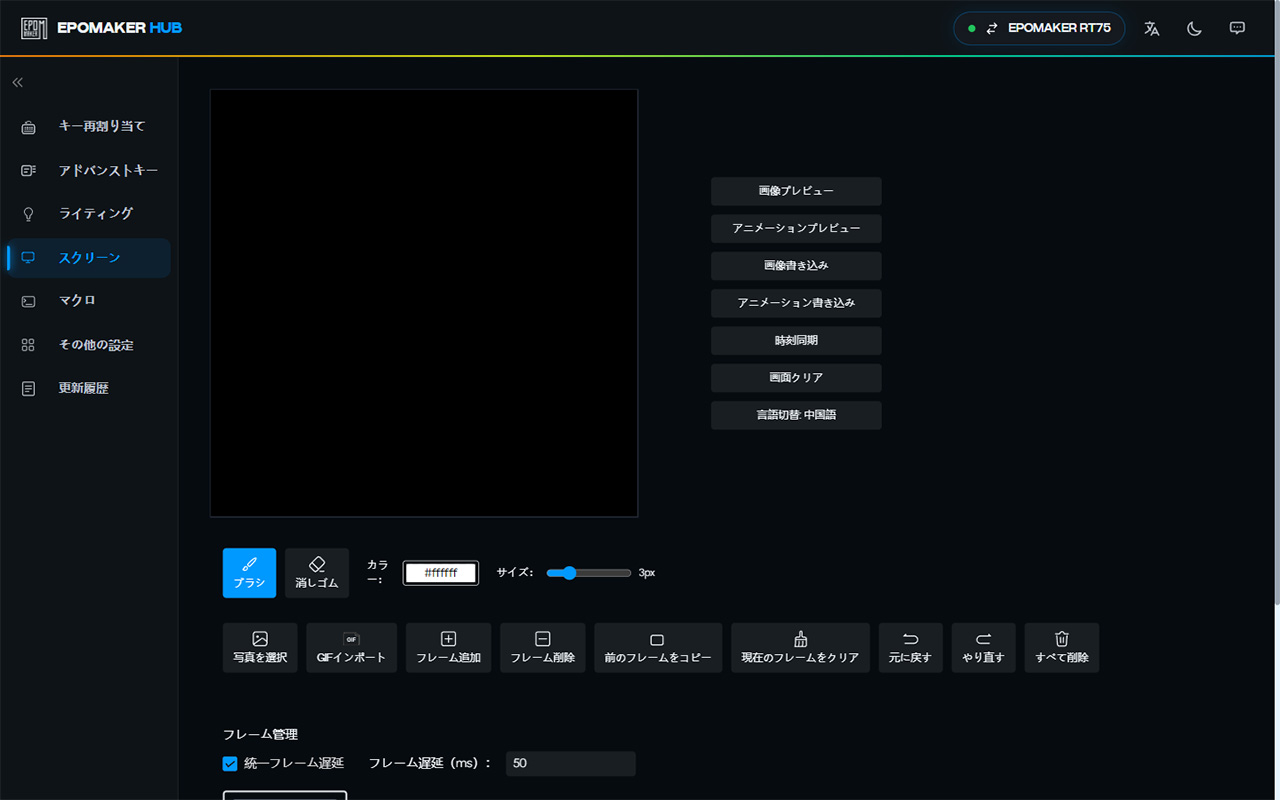Click the フレーム遅延 (ms) input field
Viewport: 1280px width, 800px height.
pos(571,764)
